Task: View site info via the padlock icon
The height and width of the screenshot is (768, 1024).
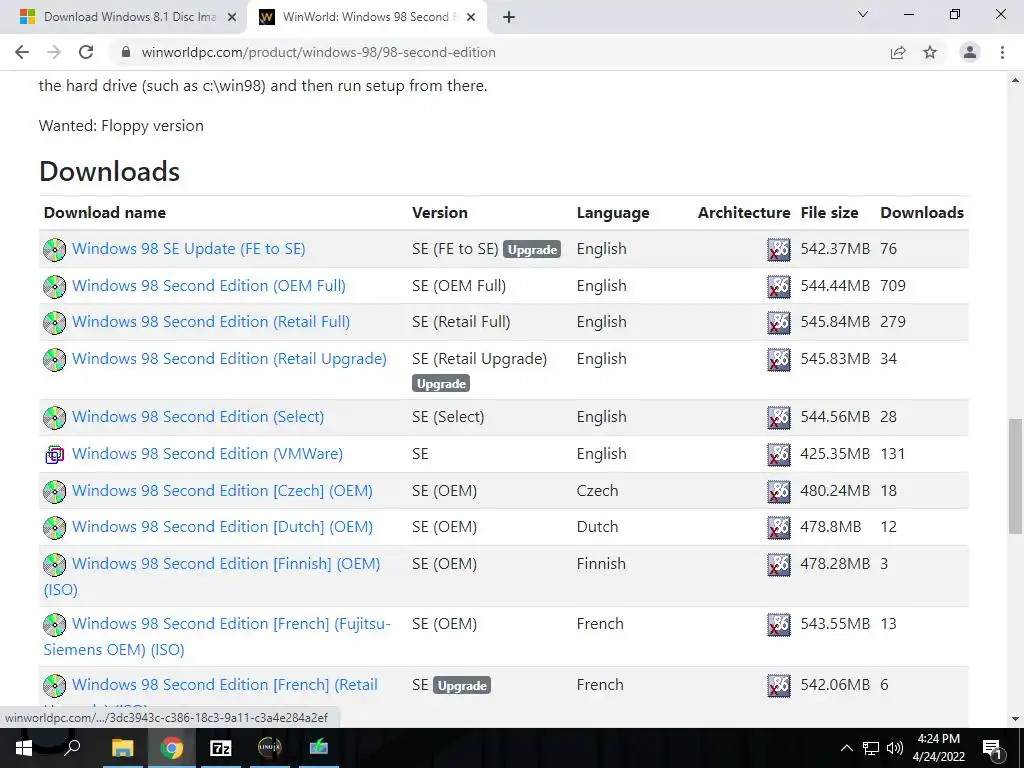Action: 126,52
